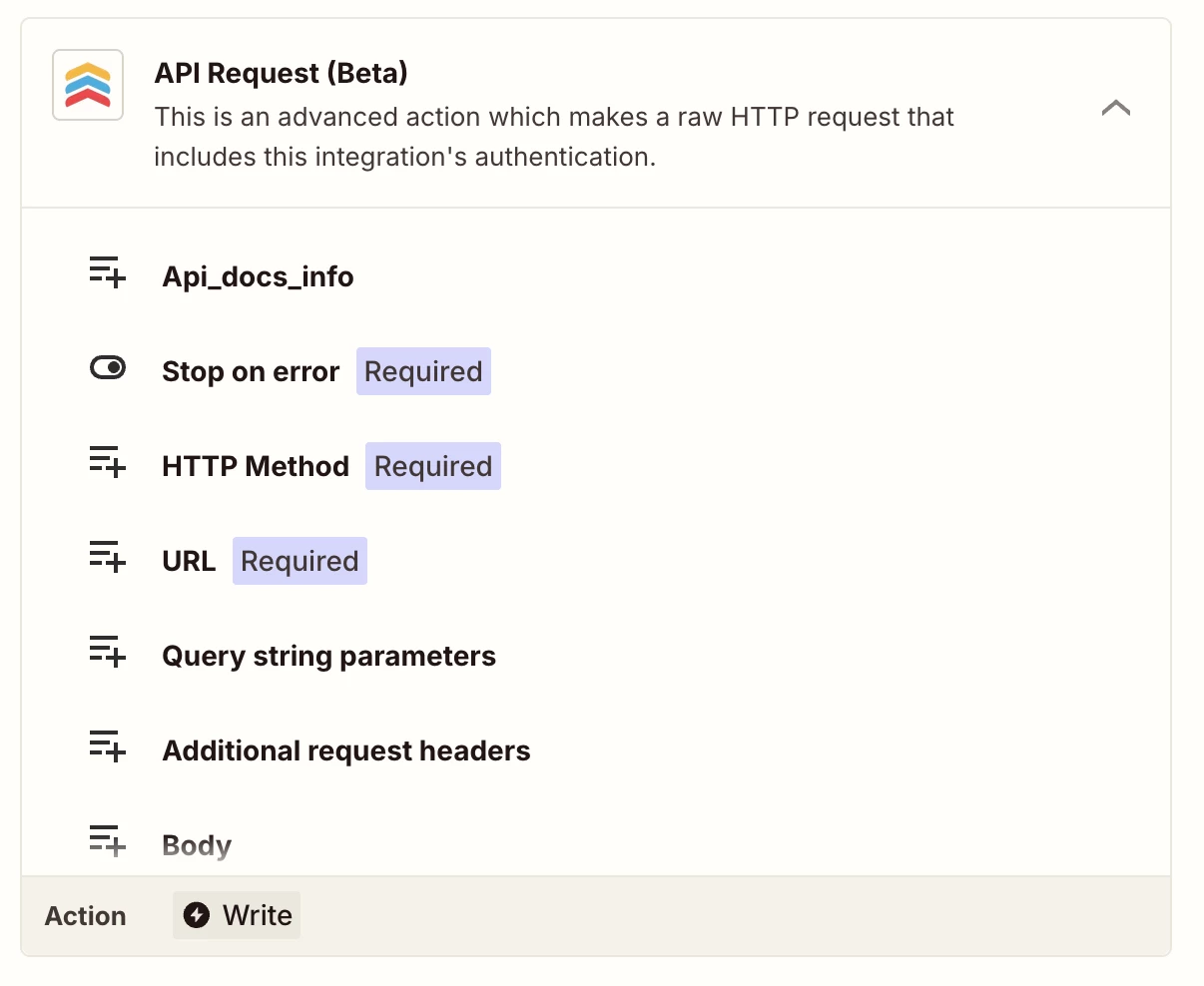The height and width of the screenshot is (986, 1204).
Task: Collapse the API Request (Beta) panel
Action: 1115,108
